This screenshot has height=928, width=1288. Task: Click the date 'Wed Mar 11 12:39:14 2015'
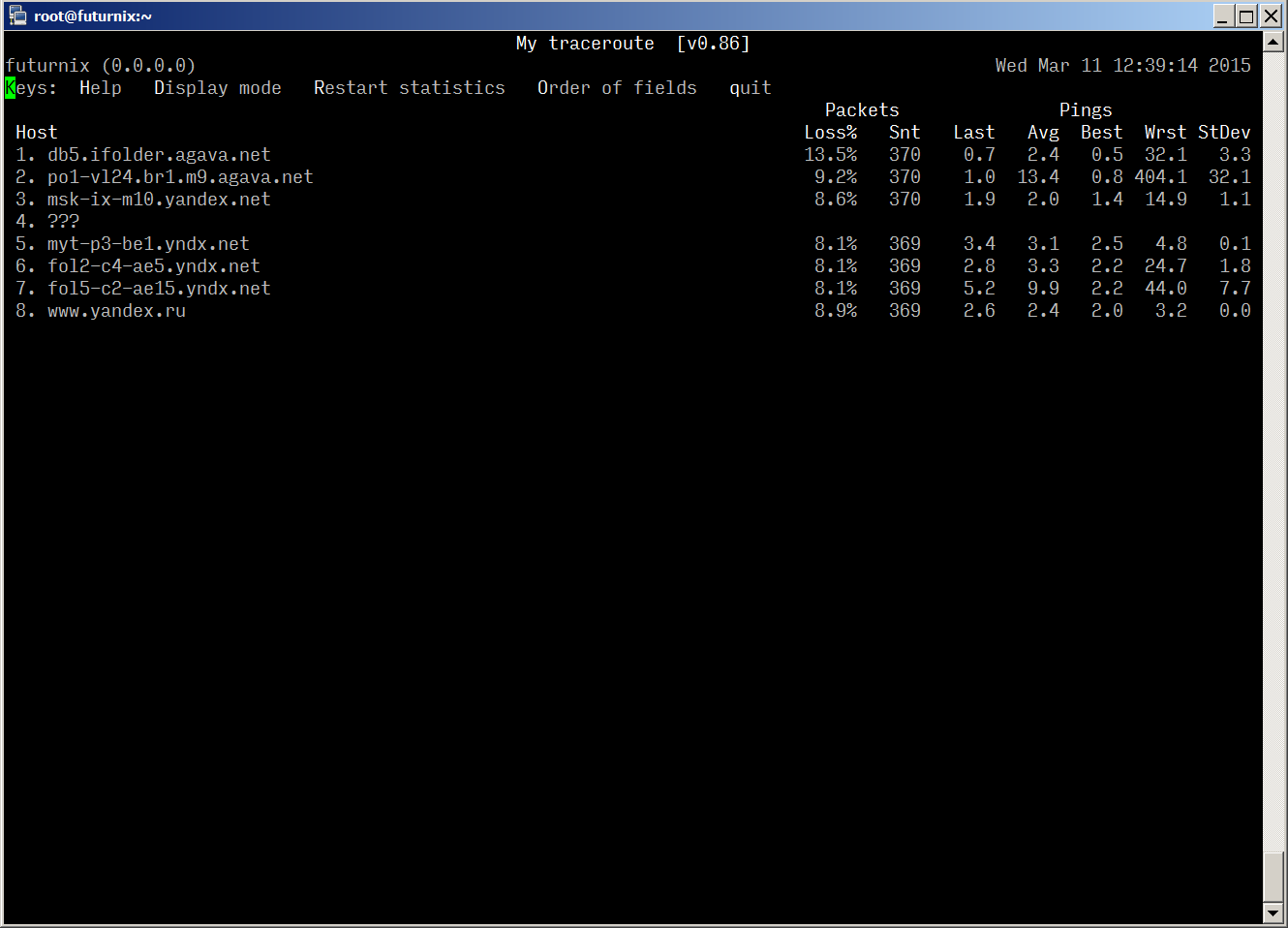click(1123, 66)
